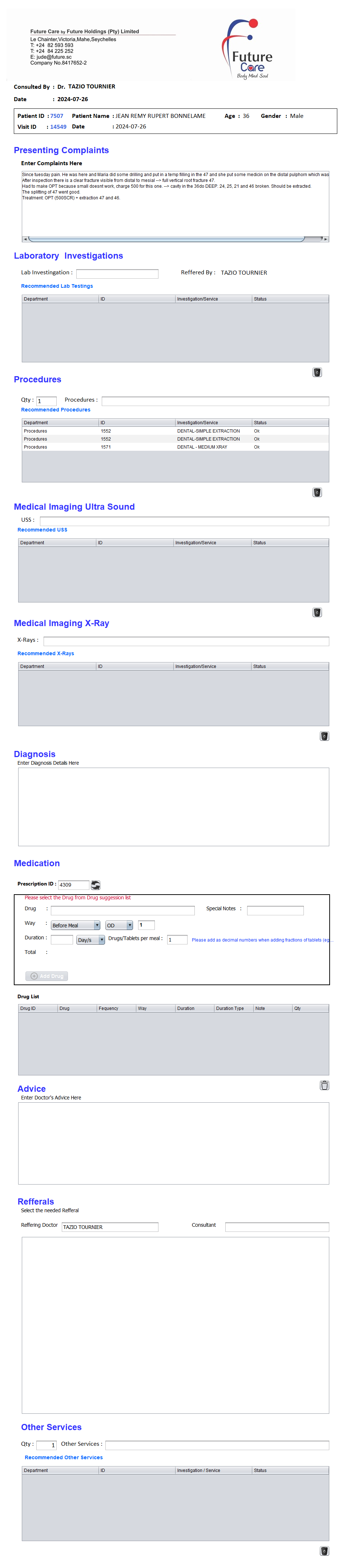Click trash icon below X-Ray table
338x1568 pixels.
pyautogui.click(x=324, y=736)
